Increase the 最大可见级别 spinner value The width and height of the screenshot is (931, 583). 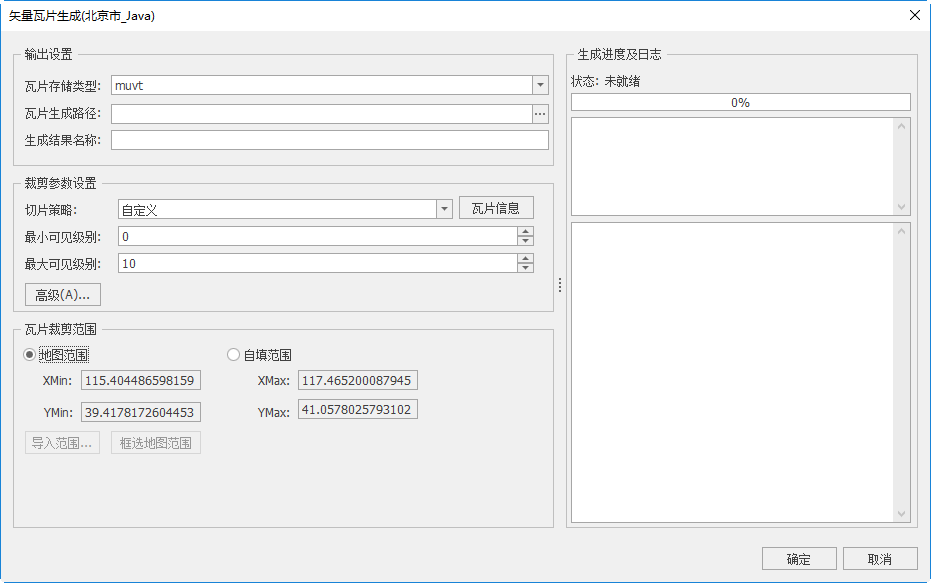[x=525, y=259]
